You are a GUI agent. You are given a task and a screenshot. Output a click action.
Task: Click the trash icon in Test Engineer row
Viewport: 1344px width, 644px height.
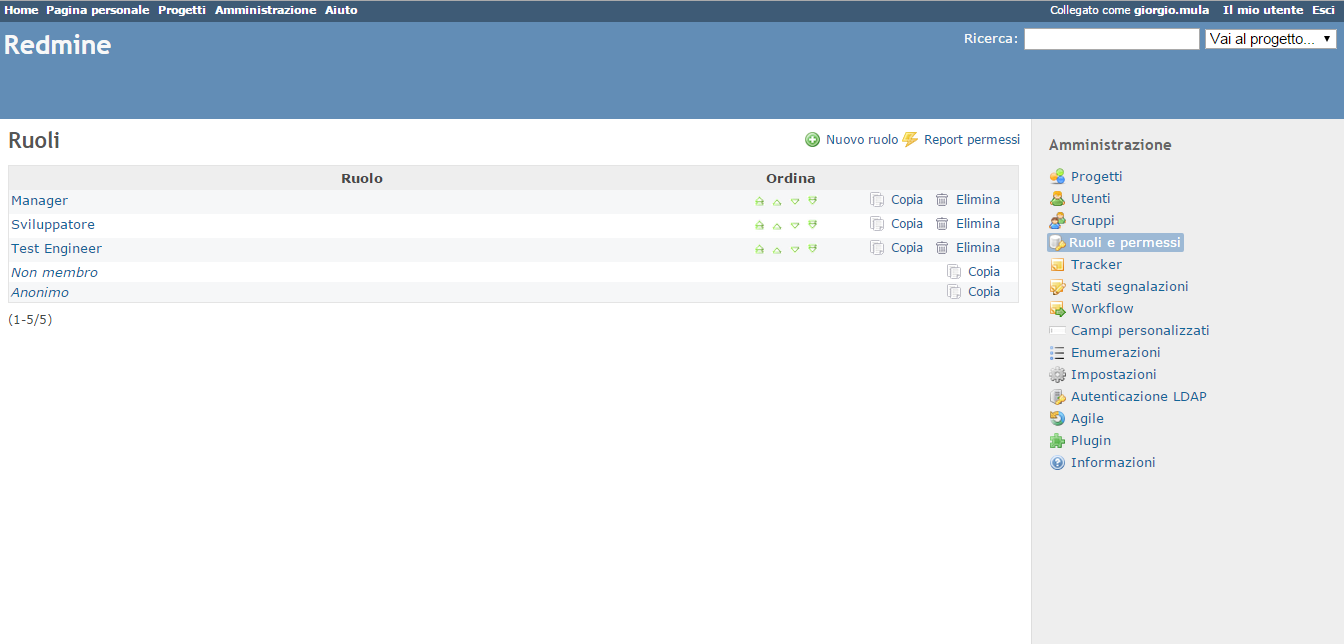(x=942, y=248)
